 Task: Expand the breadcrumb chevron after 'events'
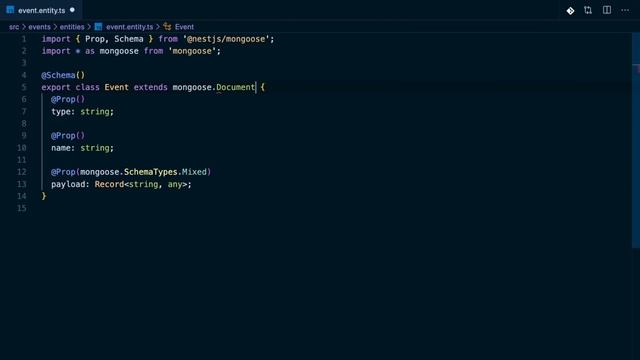[55, 27]
